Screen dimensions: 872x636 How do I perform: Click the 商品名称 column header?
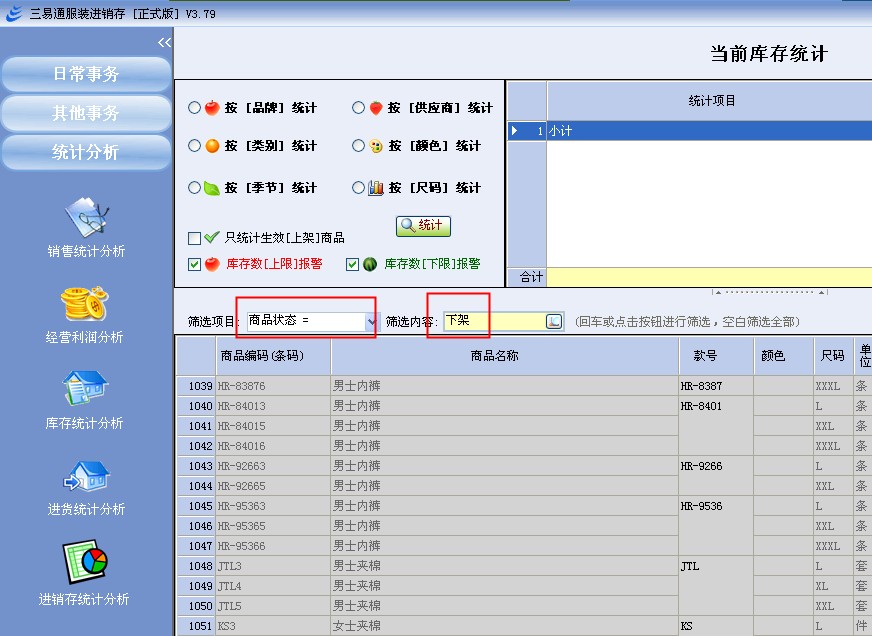pos(505,356)
